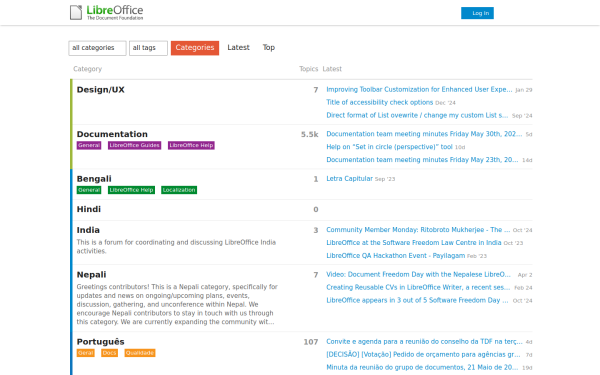The width and height of the screenshot is (600, 375).
Task: Click the 'Topics' column header
Action: (308, 69)
